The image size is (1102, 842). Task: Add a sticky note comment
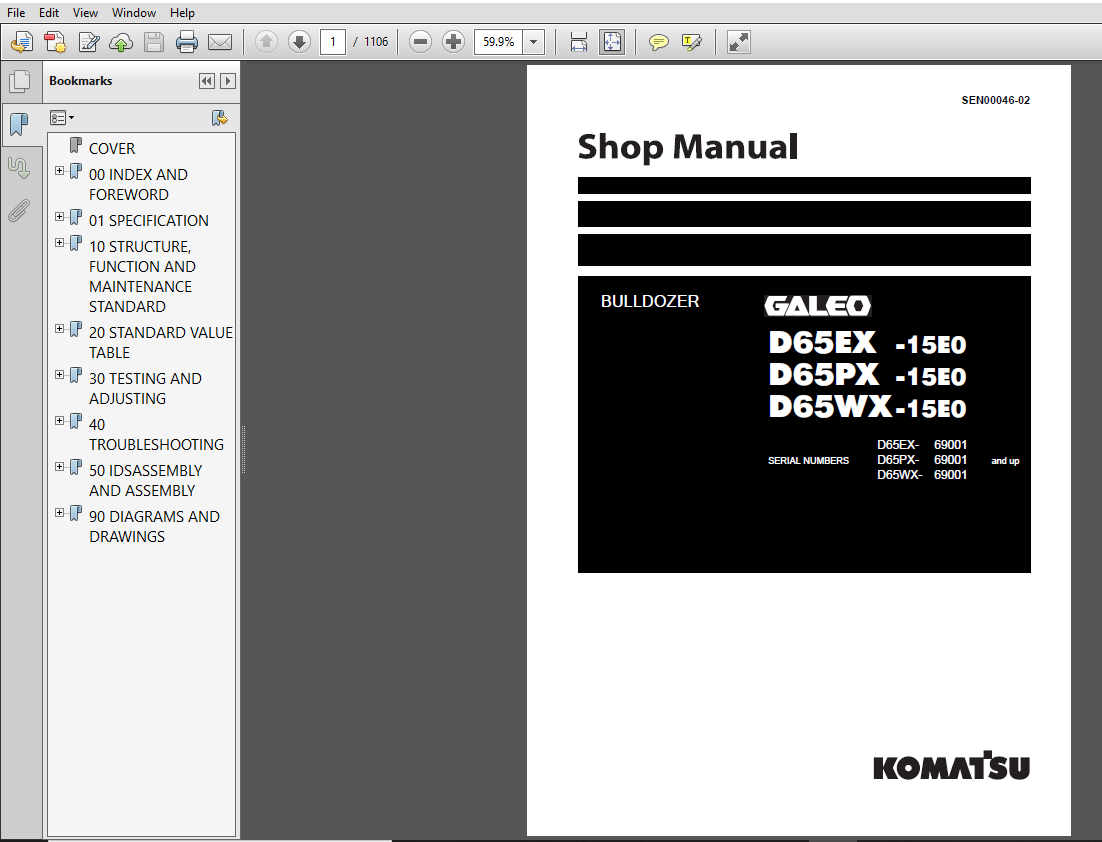pos(659,43)
